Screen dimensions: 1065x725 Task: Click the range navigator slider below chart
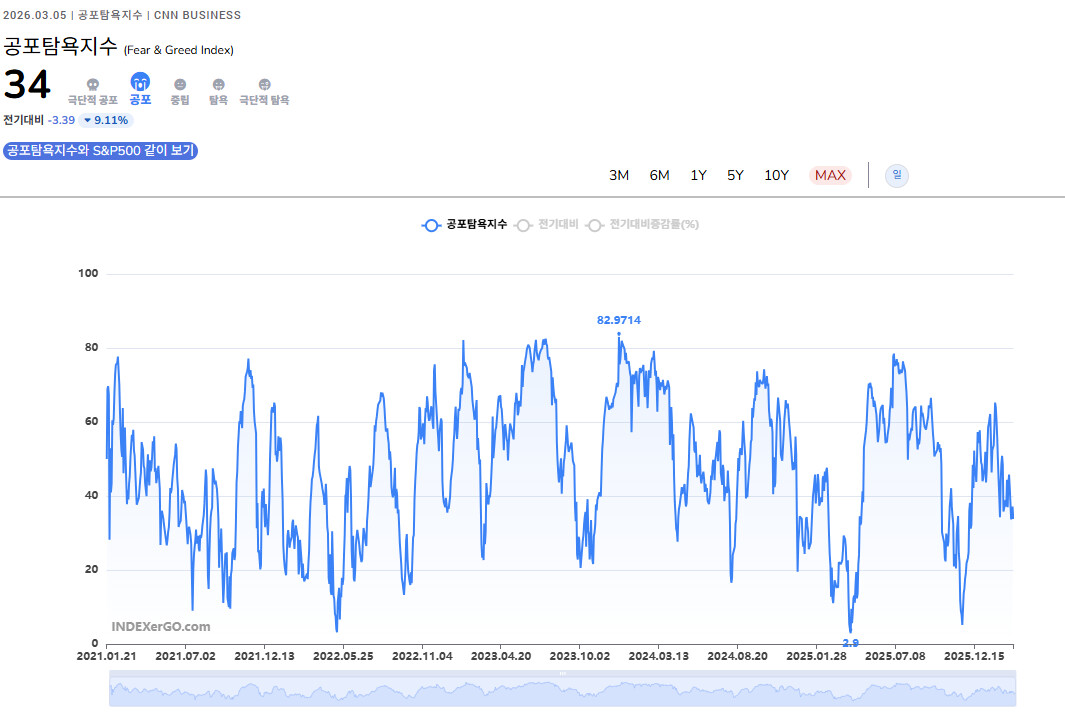pyautogui.click(x=562, y=690)
